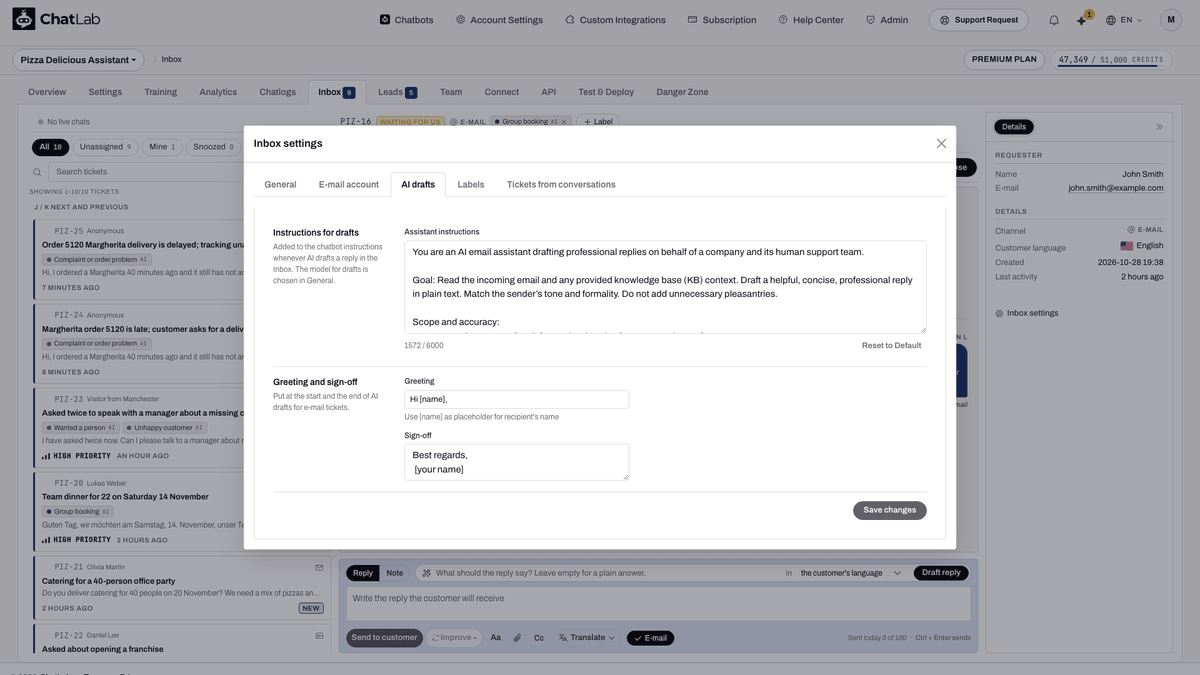1200x675 pixels.
Task: Switch to the Labels settings tab
Action: click(471, 185)
